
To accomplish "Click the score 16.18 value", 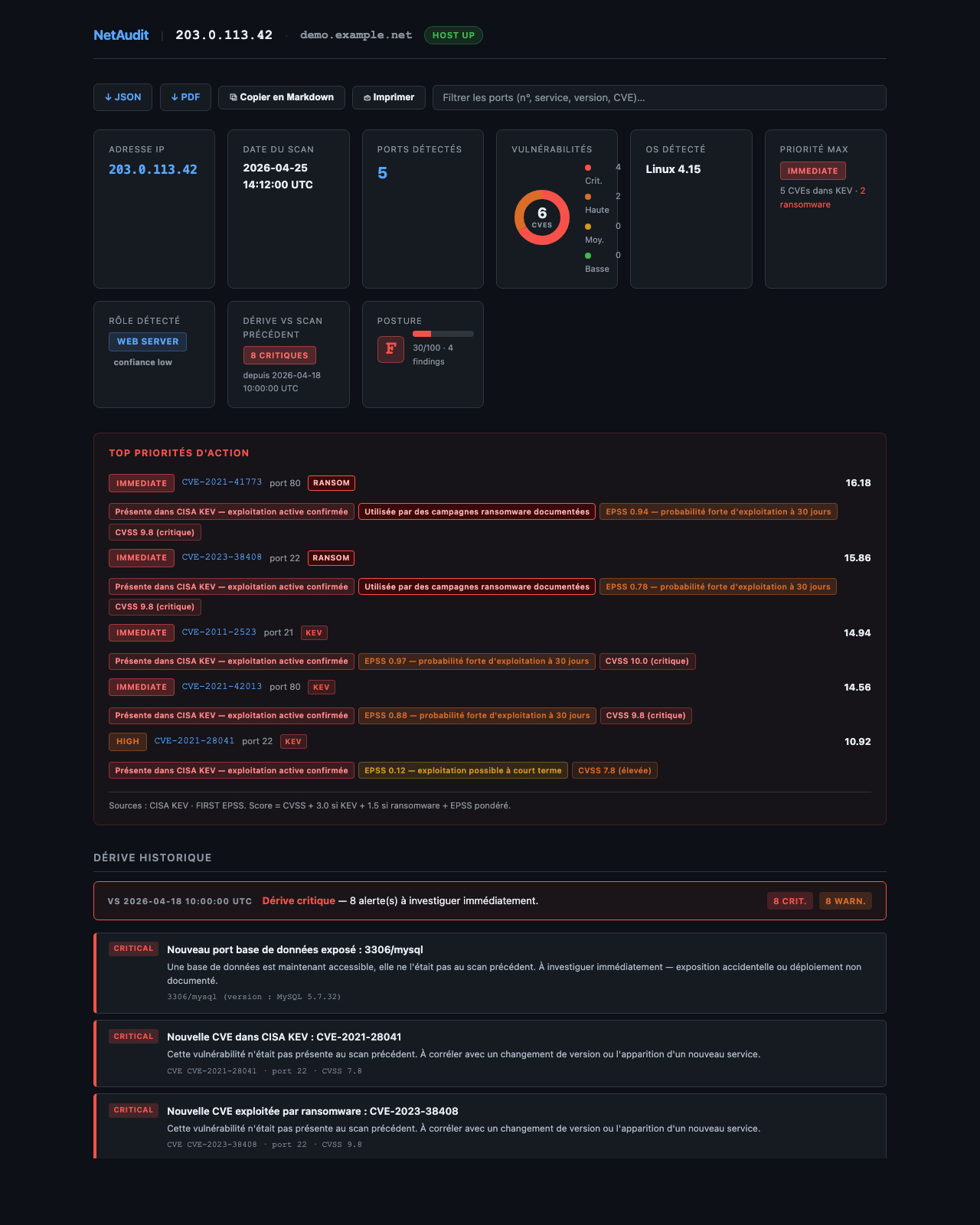I will (858, 483).
